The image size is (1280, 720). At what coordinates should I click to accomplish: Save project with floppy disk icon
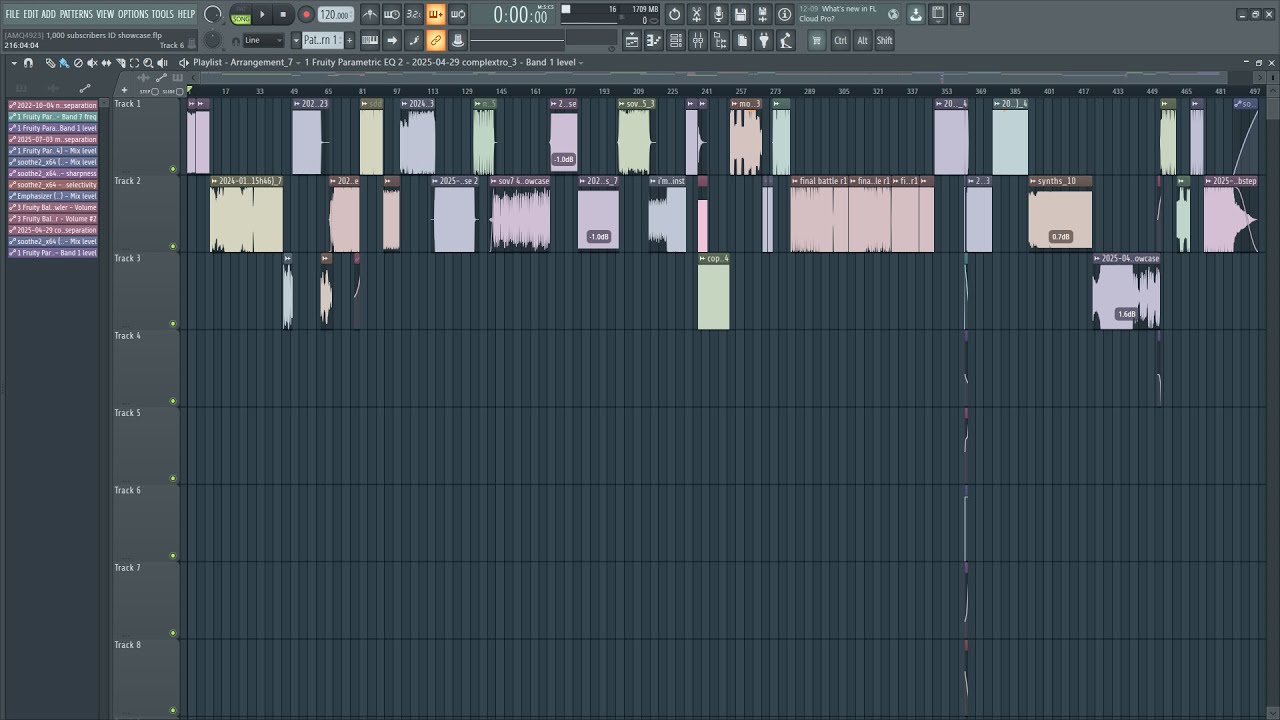pos(741,14)
